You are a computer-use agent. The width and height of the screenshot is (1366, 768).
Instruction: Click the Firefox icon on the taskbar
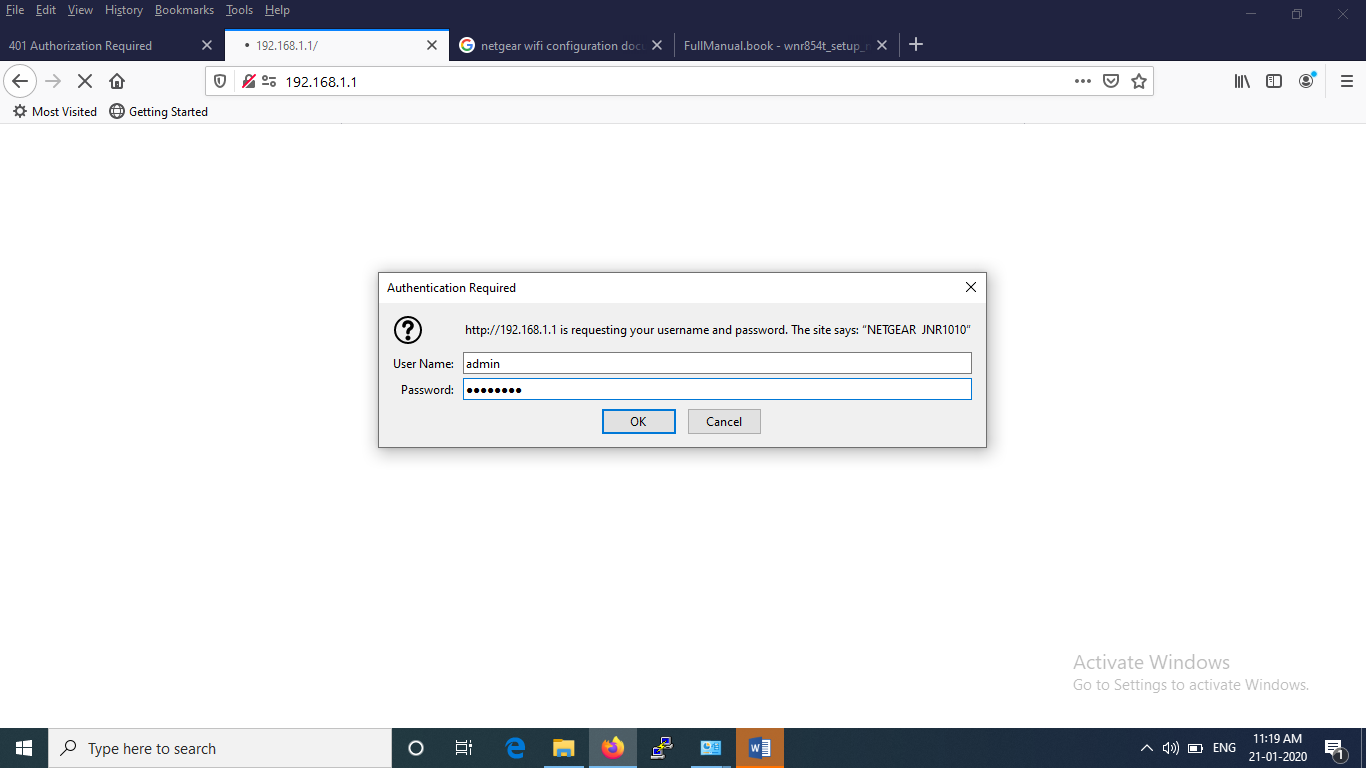[x=613, y=748]
